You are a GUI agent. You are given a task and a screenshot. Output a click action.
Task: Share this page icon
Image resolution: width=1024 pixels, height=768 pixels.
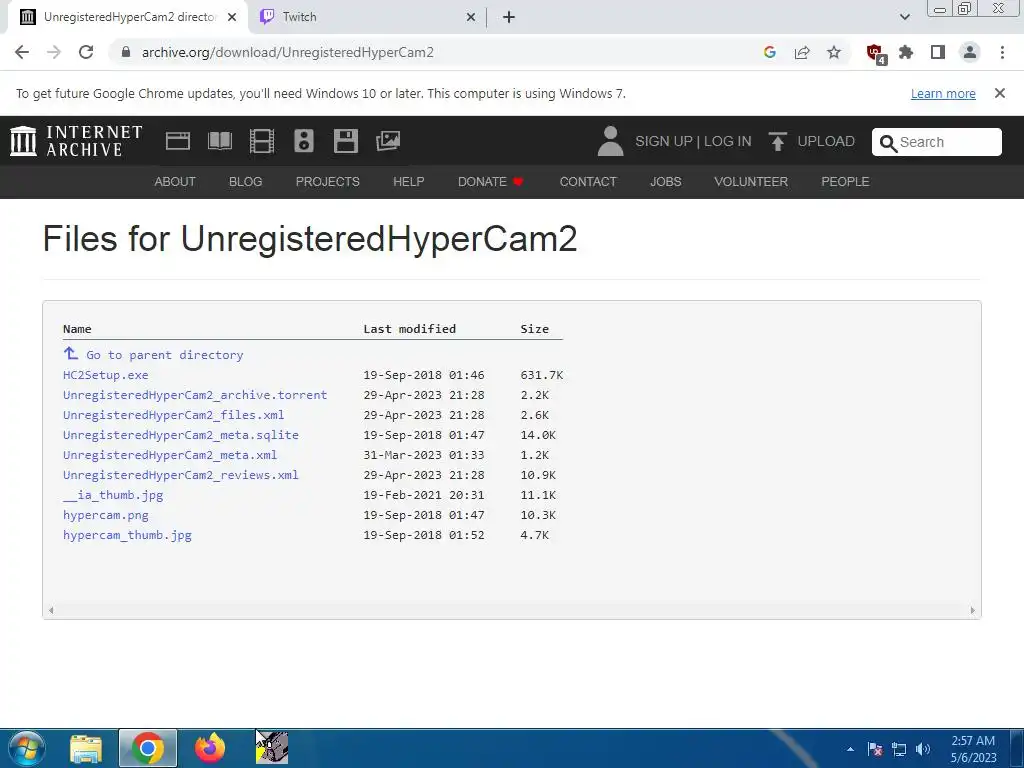coord(802,52)
